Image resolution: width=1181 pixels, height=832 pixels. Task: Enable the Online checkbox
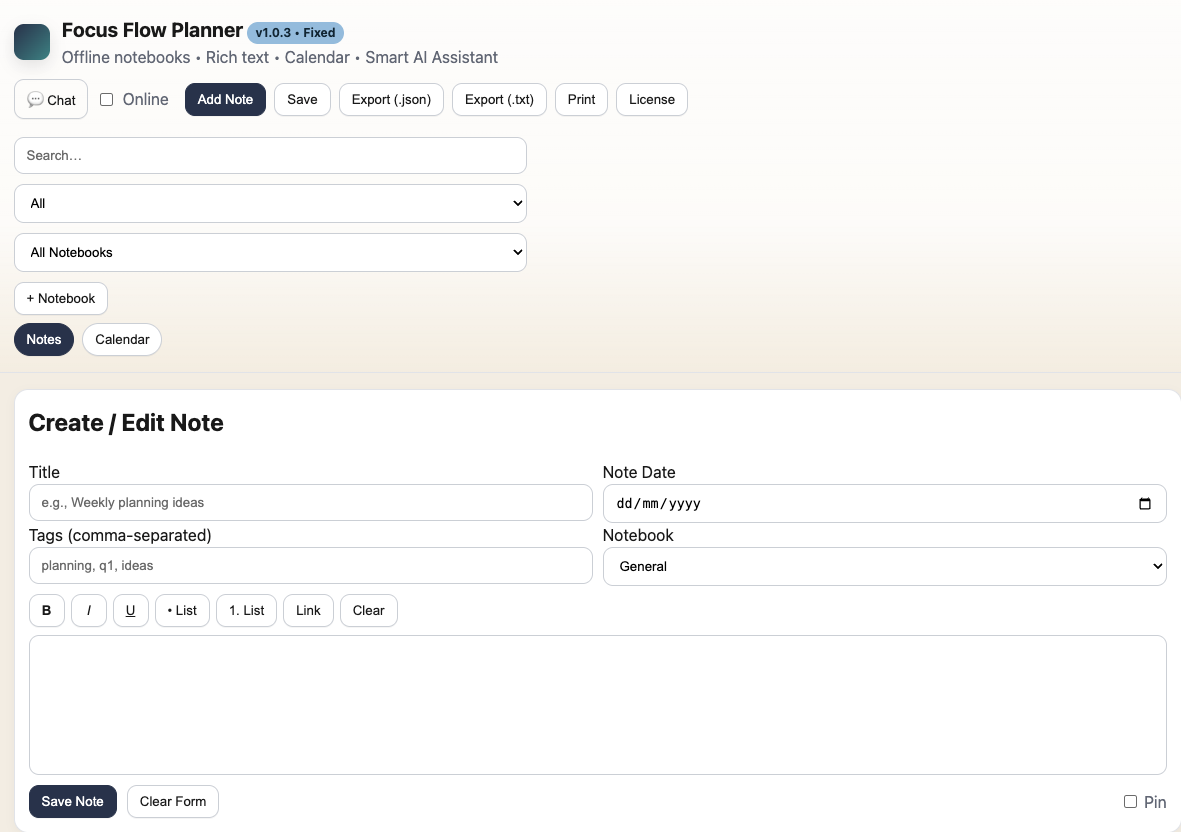[x=106, y=99]
